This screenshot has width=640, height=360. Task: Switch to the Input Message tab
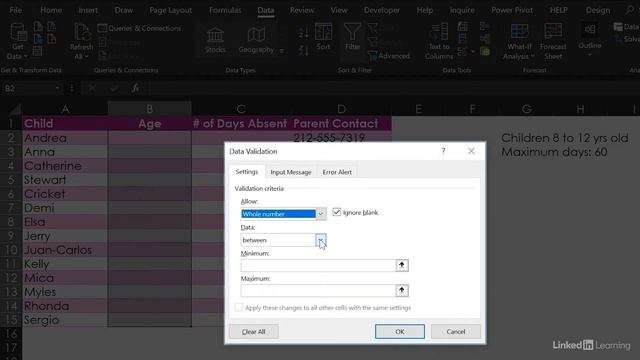291,172
